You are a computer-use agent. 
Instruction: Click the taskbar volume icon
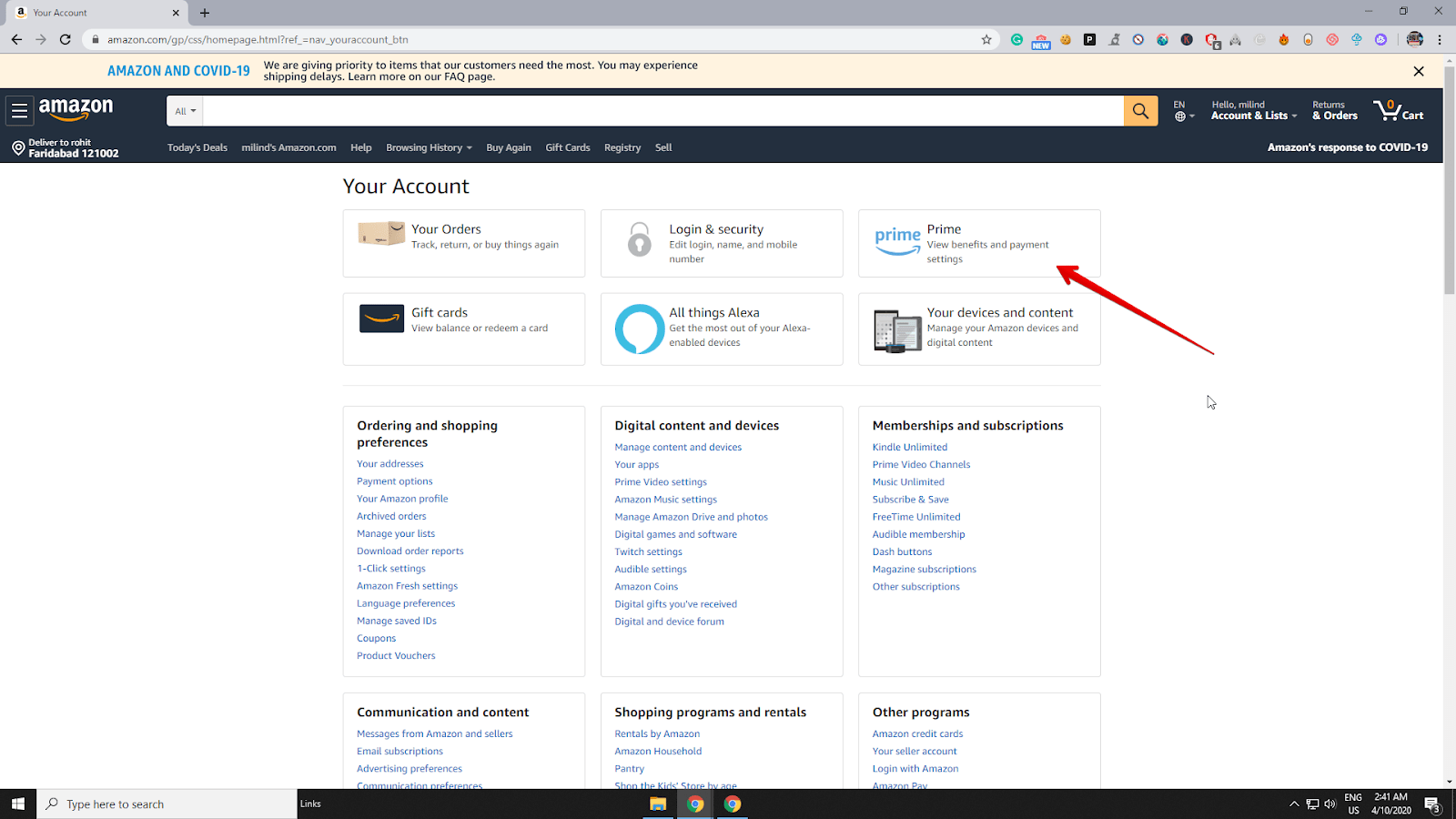tap(1330, 804)
